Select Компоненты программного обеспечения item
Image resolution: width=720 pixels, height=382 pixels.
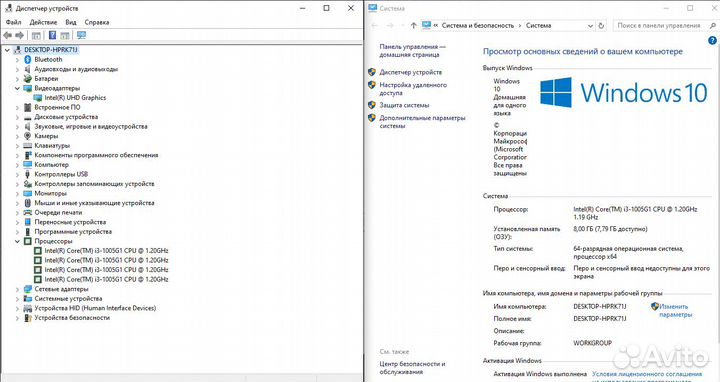pos(96,155)
